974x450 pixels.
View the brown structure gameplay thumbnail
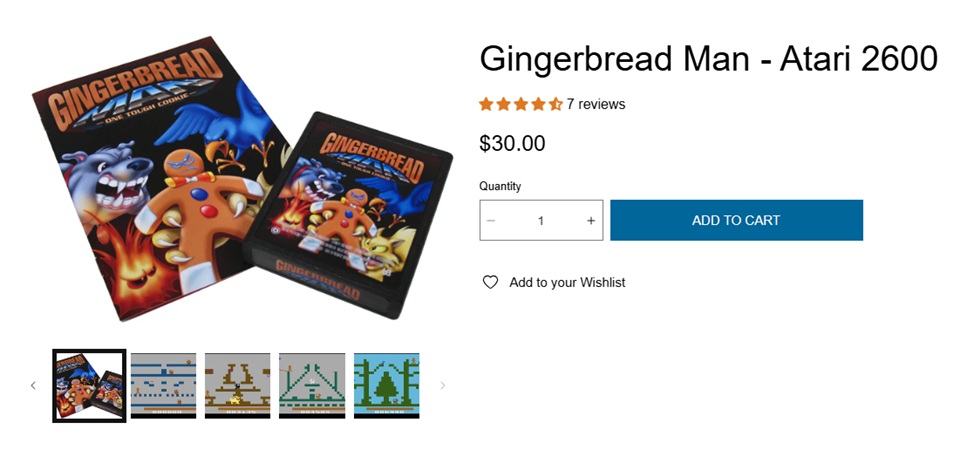click(x=237, y=385)
